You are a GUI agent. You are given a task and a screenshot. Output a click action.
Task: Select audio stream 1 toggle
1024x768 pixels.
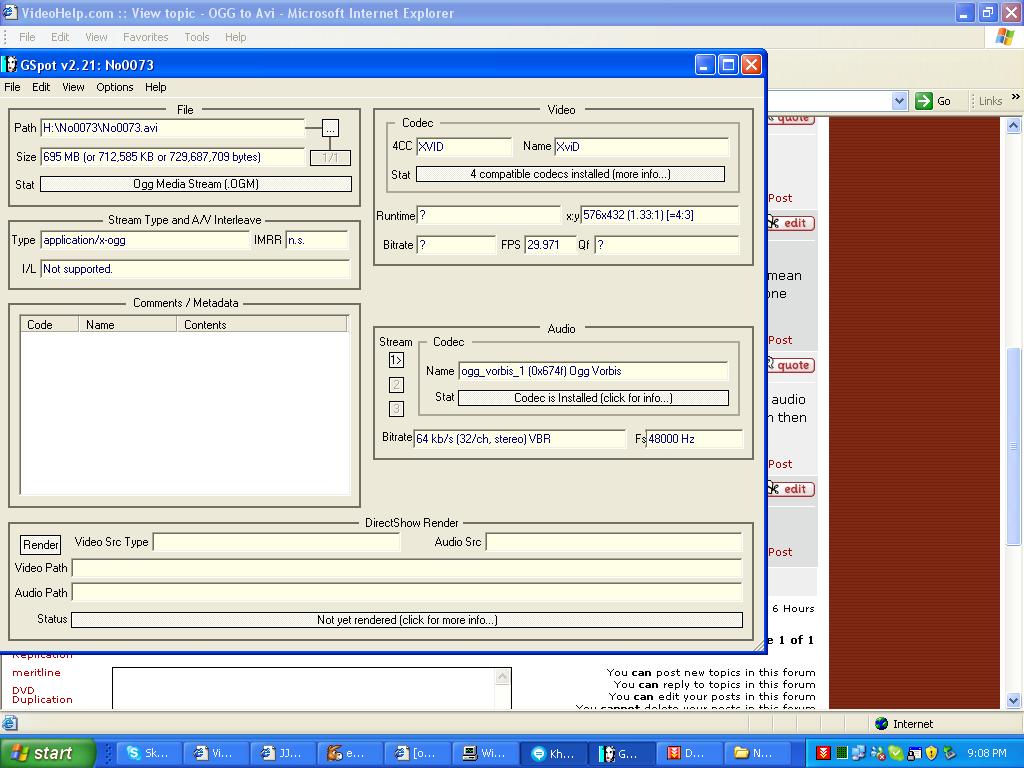[396, 360]
